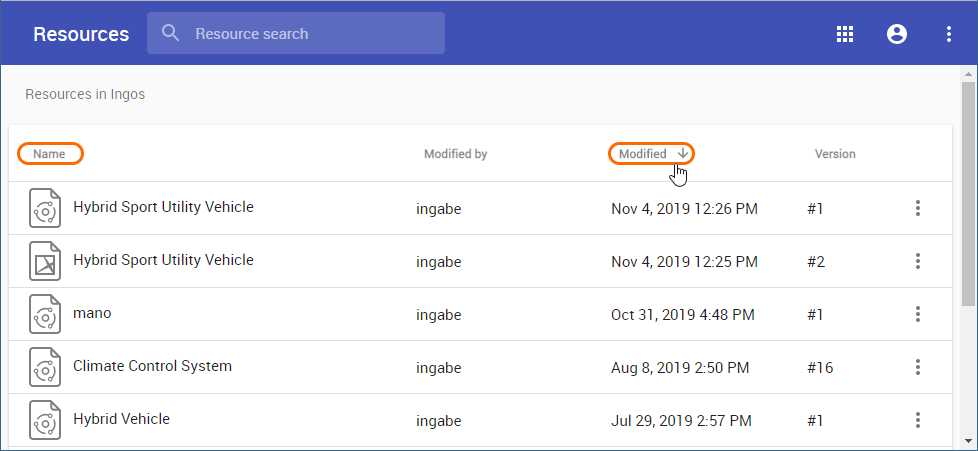
Task: Click the Resource search input field
Action: 310,34
